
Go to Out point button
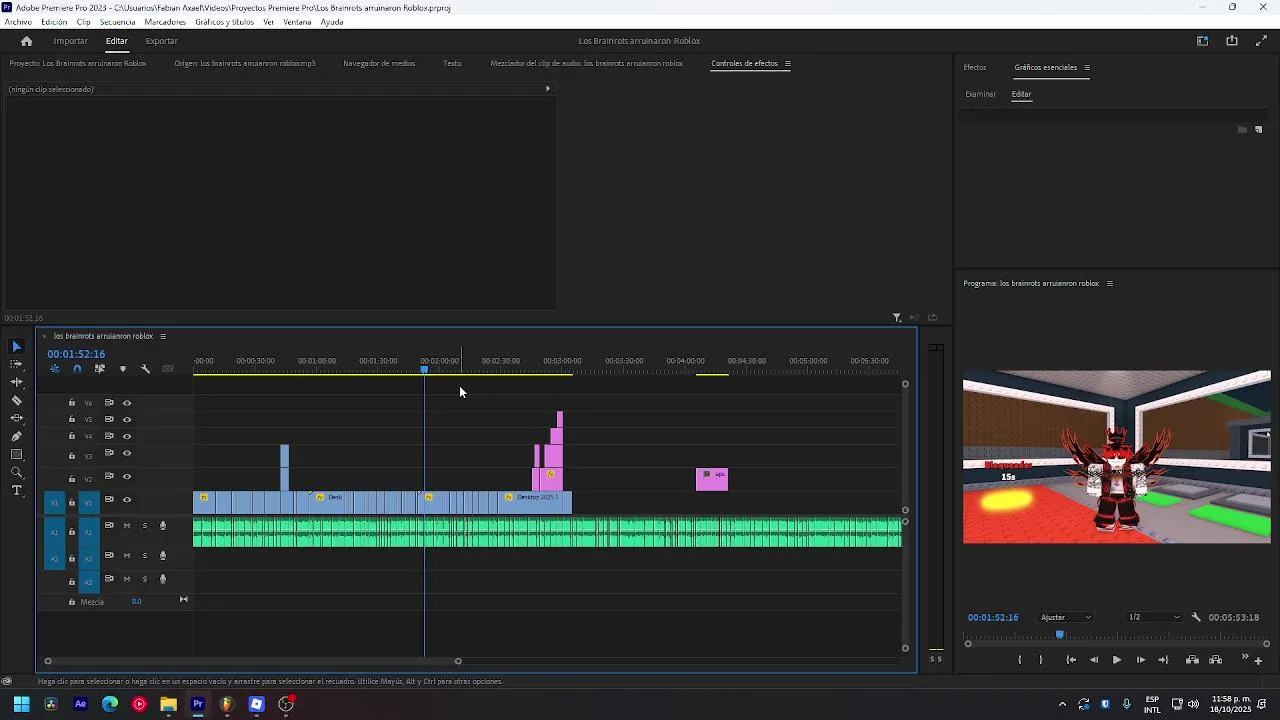click(1163, 660)
